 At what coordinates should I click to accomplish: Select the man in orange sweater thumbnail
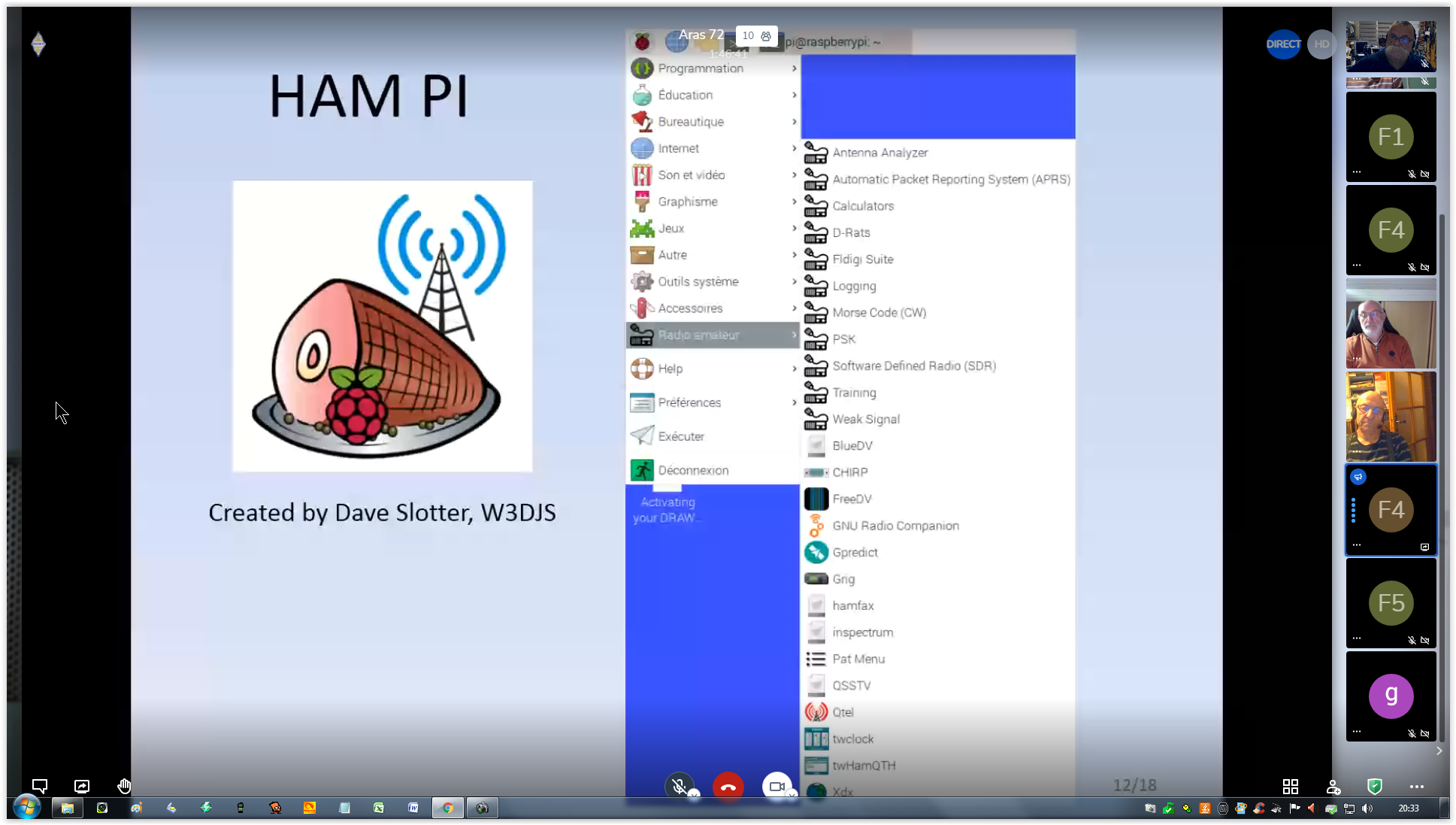pos(1391,323)
